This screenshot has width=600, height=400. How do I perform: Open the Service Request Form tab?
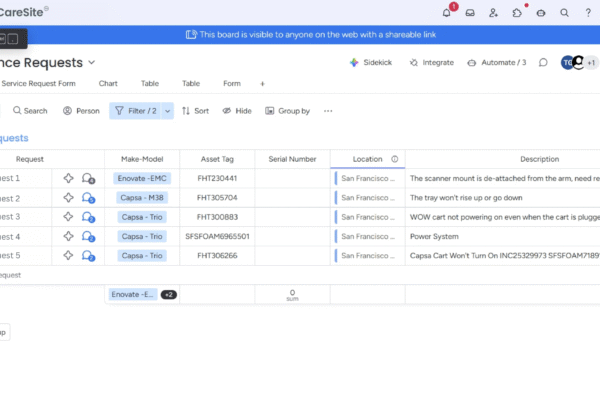tap(40, 84)
